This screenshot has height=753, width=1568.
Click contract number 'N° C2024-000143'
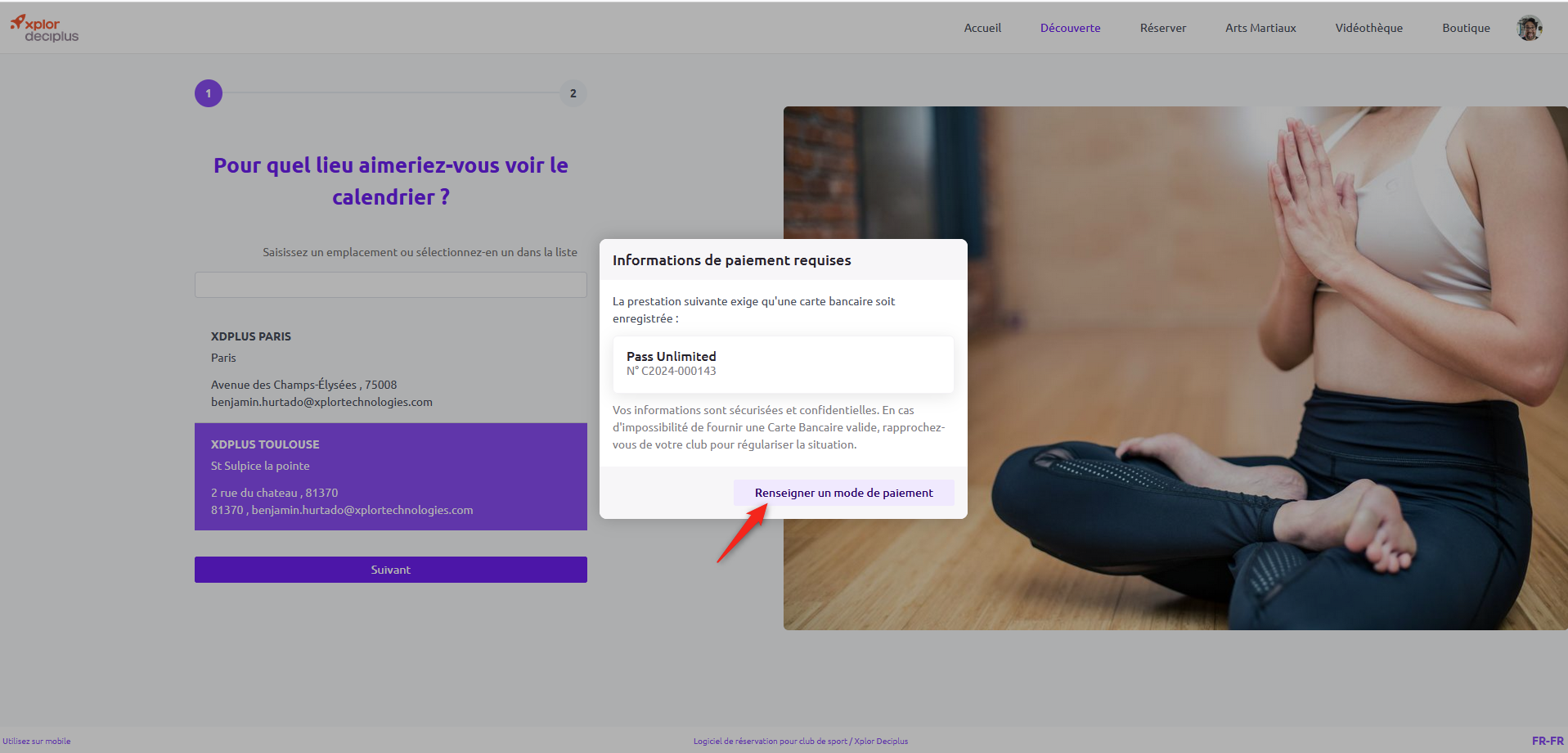coord(672,371)
